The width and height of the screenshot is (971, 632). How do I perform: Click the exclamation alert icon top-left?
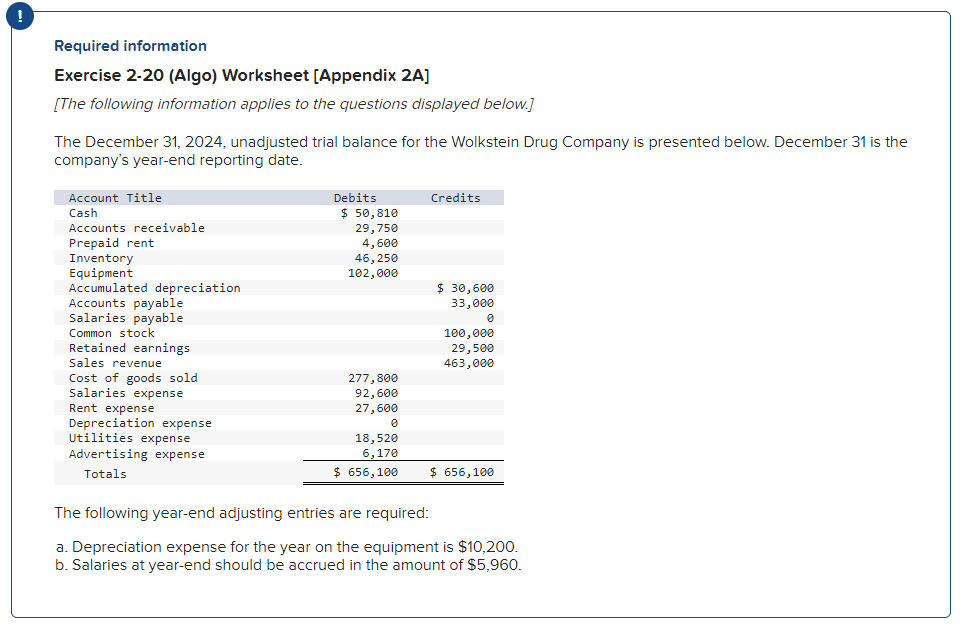[19, 16]
